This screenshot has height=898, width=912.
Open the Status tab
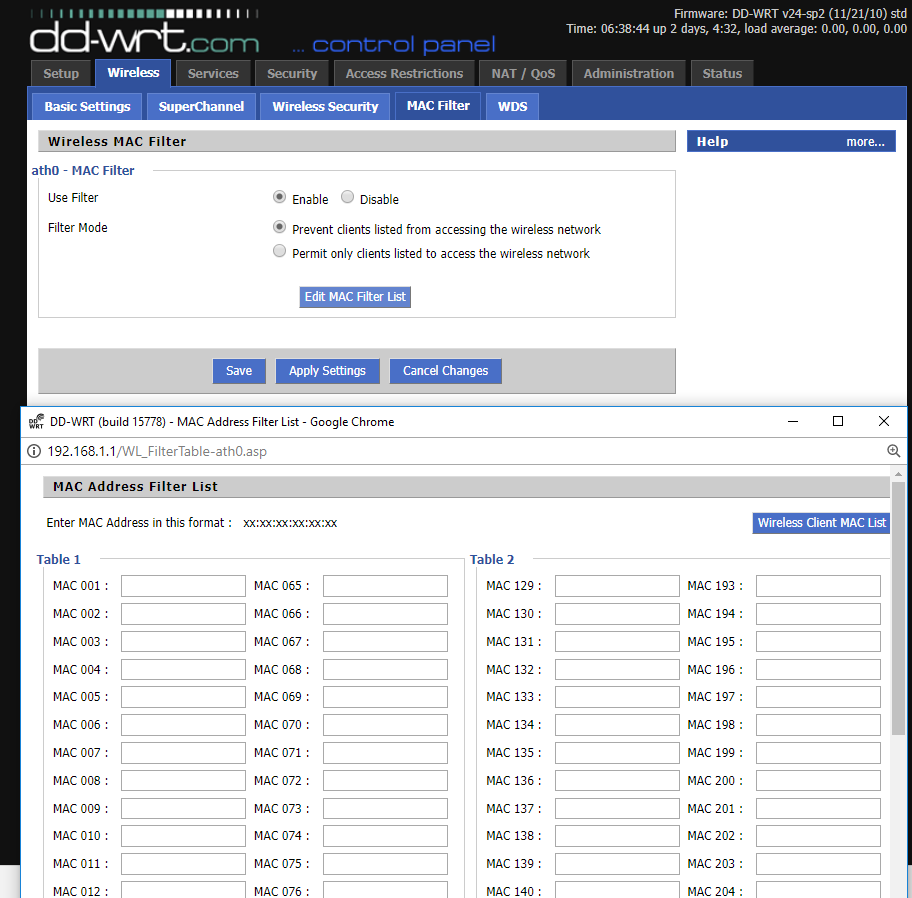point(722,73)
